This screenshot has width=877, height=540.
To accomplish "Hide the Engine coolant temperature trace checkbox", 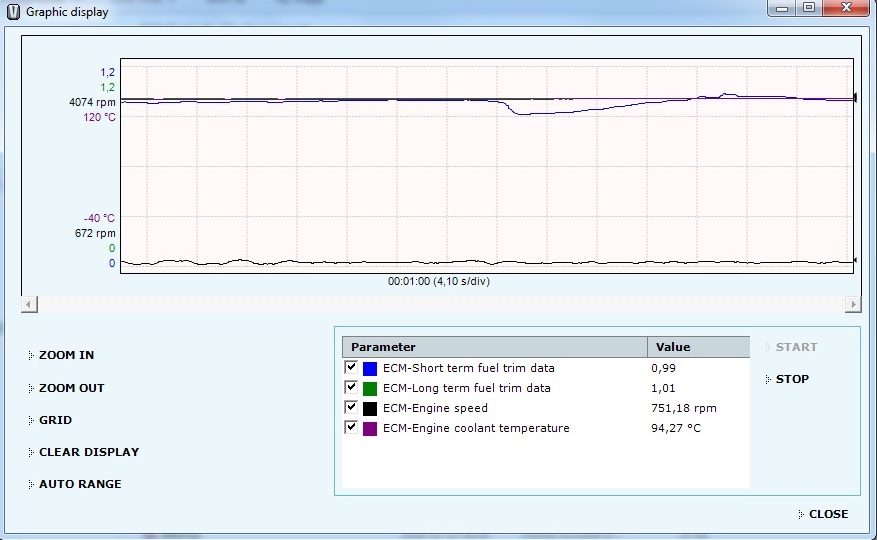I will pyautogui.click(x=351, y=428).
